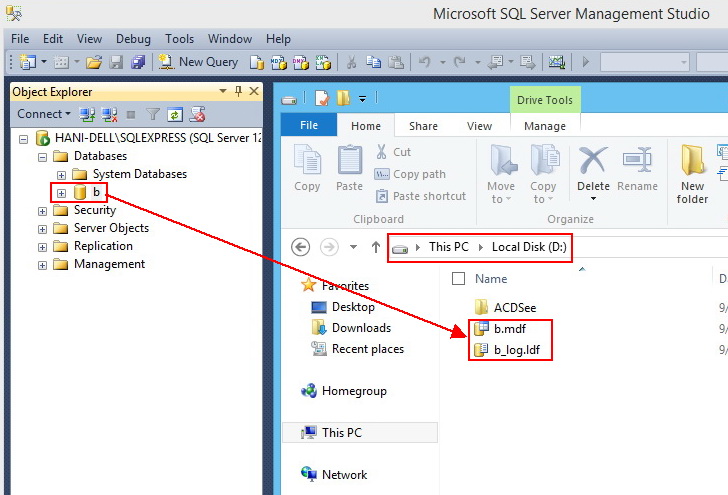The width and height of the screenshot is (728, 495).
Task: Click the Paste icon in SSMS toolbar
Action: (396, 62)
